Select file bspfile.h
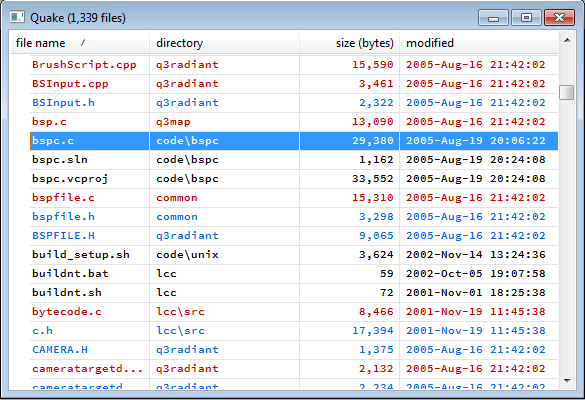 tap(63, 217)
